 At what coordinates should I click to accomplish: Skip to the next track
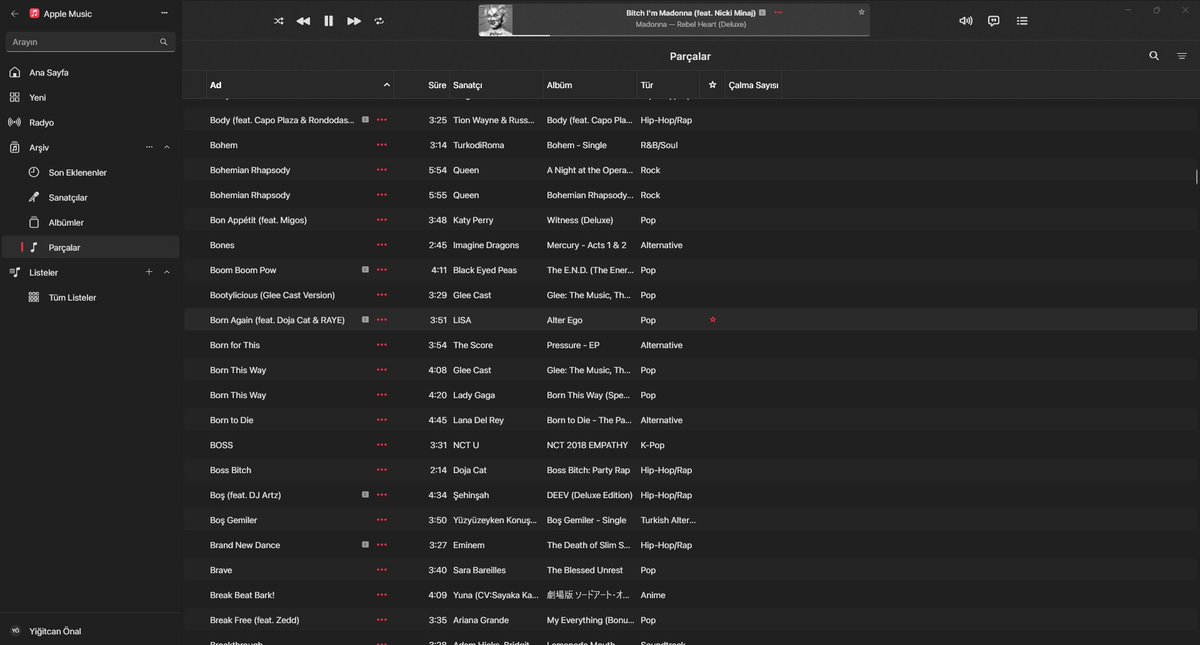point(354,21)
